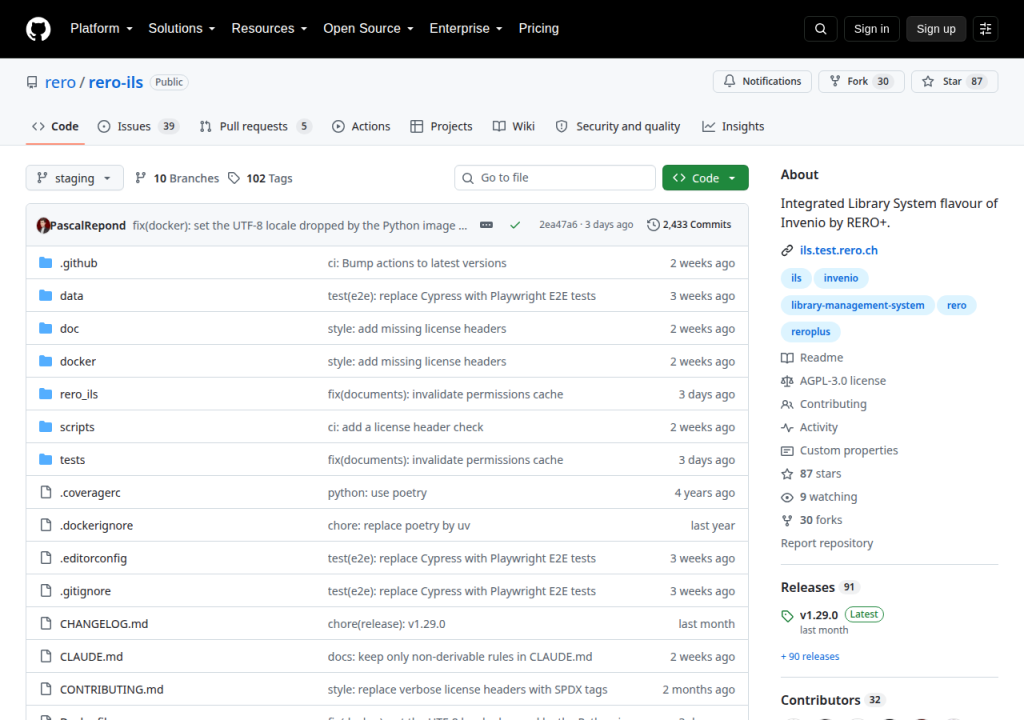Click the Go to file search field
Screen dimensions: 1024x720
click(x=555, y=178)
